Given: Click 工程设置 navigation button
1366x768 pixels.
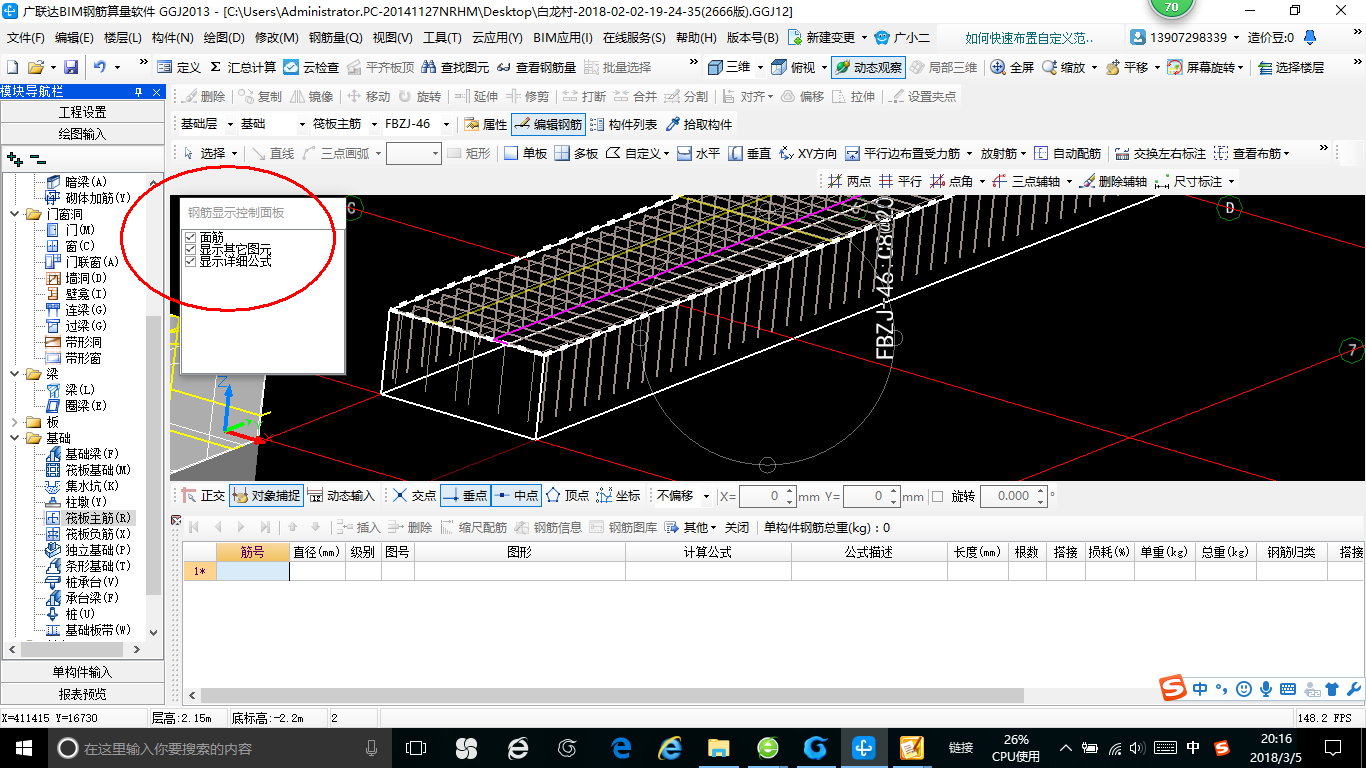Looking at the screenshot, I should (x=82, y=112).
